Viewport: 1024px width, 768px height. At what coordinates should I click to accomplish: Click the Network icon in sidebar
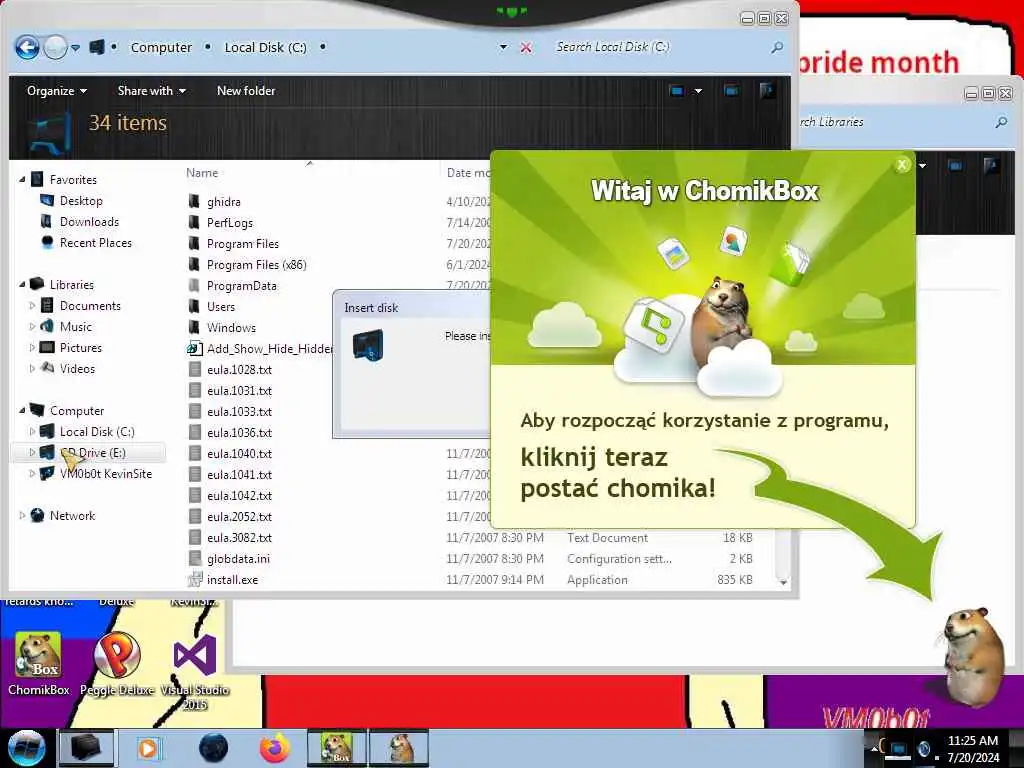(x=37, y=515)
